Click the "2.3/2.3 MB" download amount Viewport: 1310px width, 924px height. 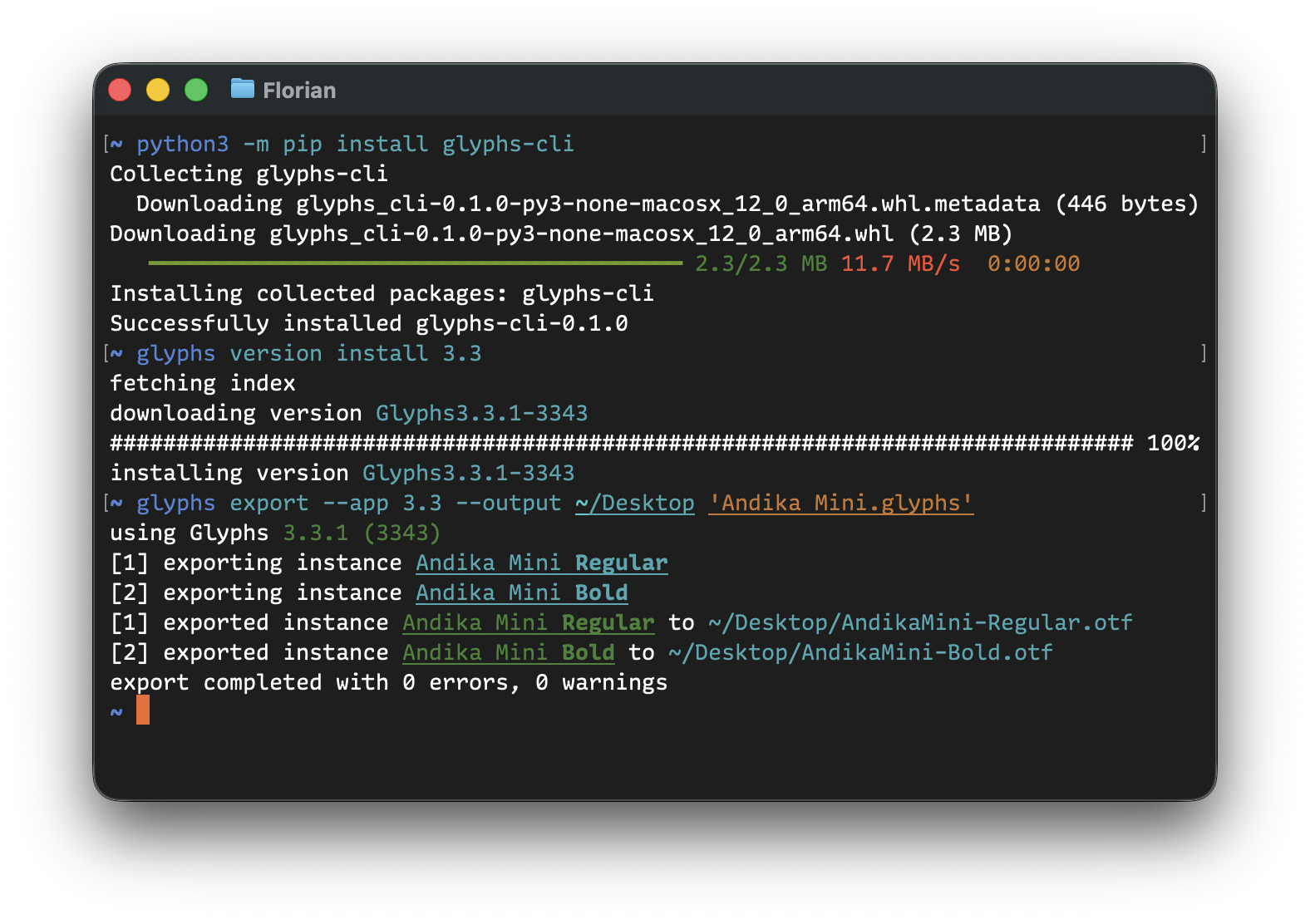(761, 263)
